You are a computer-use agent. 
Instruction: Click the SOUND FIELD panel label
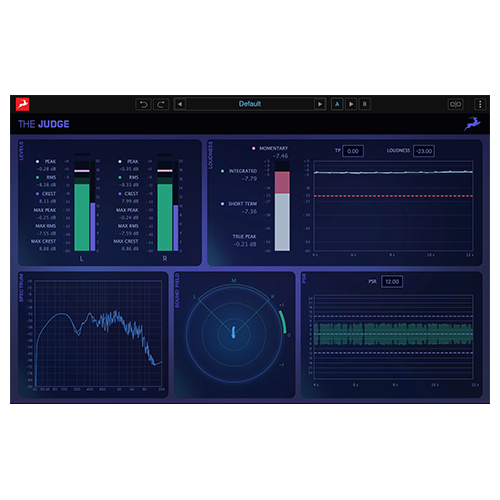177,291
